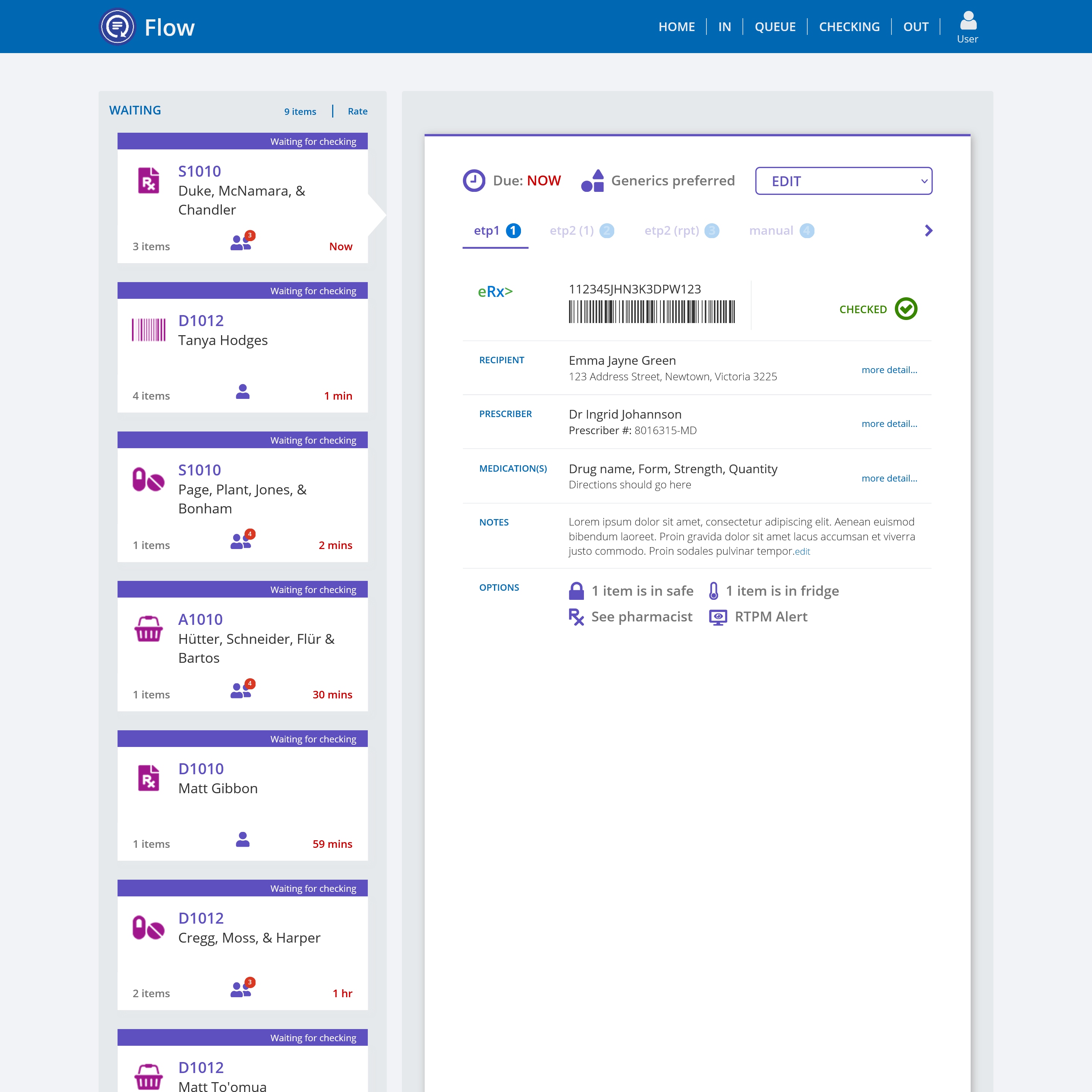This screenshot has width=1092, height=1092.
Task: Click the edit link in Notes
Action: [x=803, y=552]
